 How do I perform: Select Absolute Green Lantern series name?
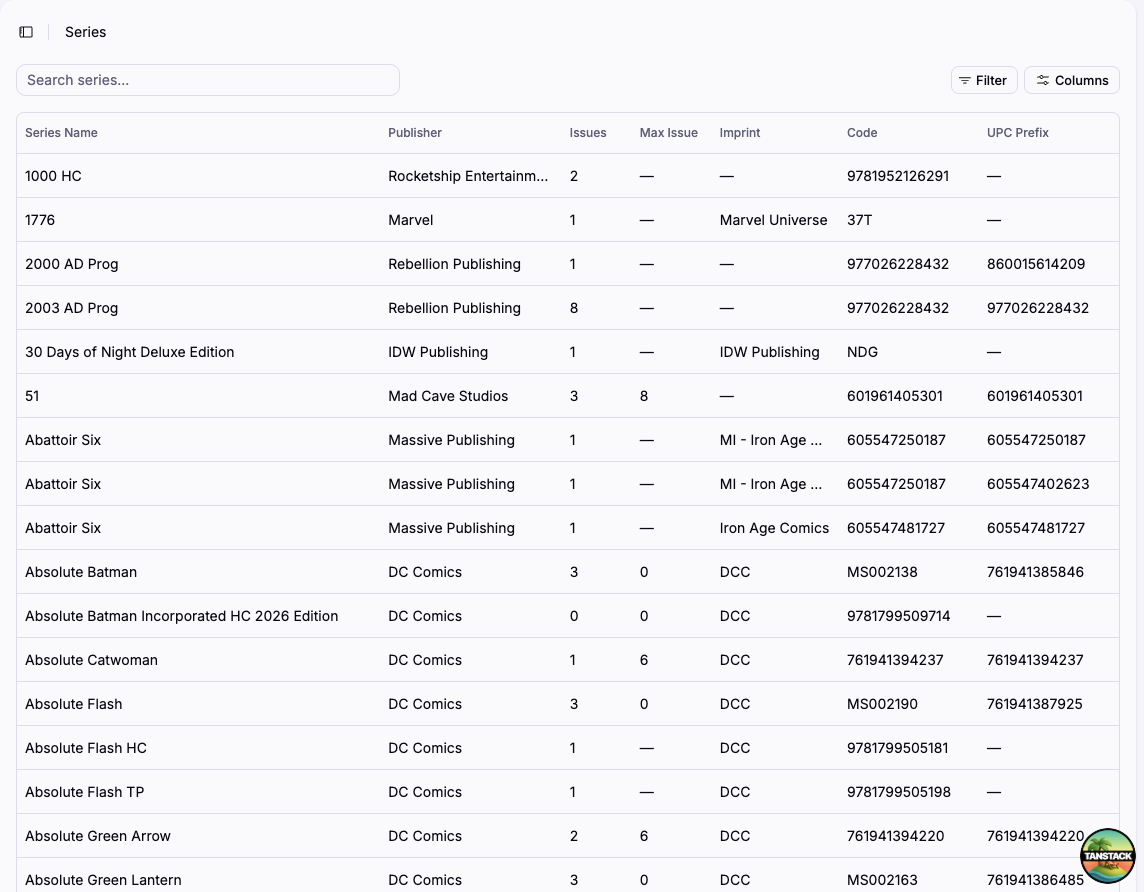(103, 880)
